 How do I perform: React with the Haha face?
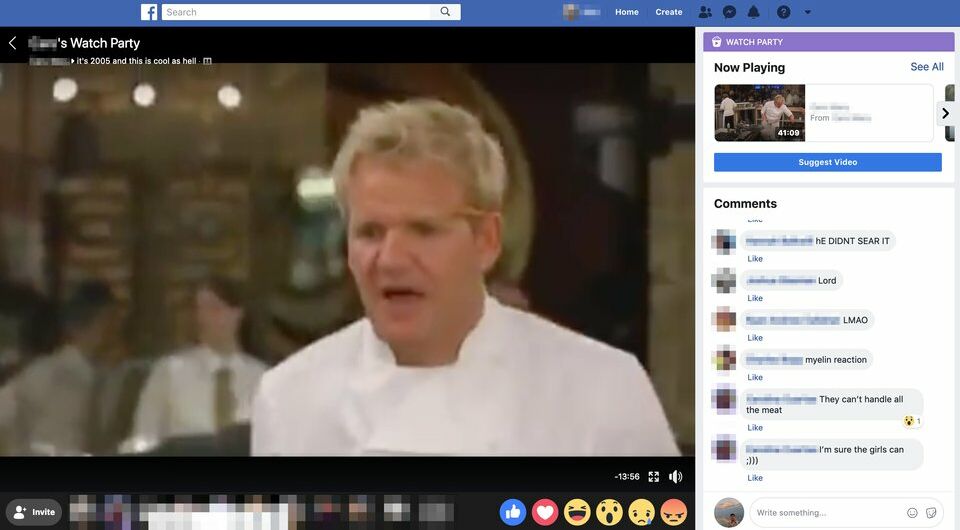tap(577, 512)
